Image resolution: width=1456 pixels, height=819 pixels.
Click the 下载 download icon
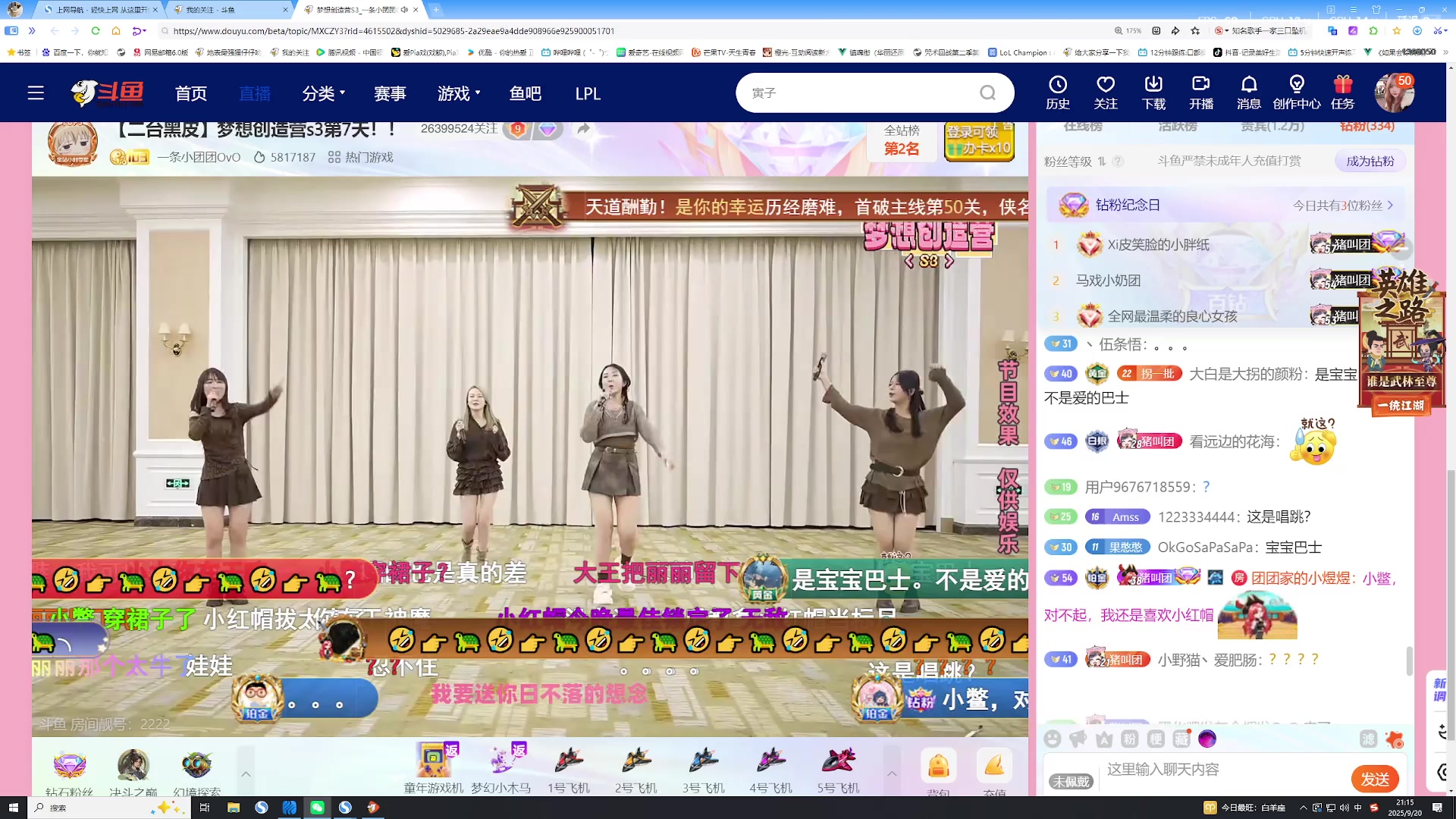1153,93
